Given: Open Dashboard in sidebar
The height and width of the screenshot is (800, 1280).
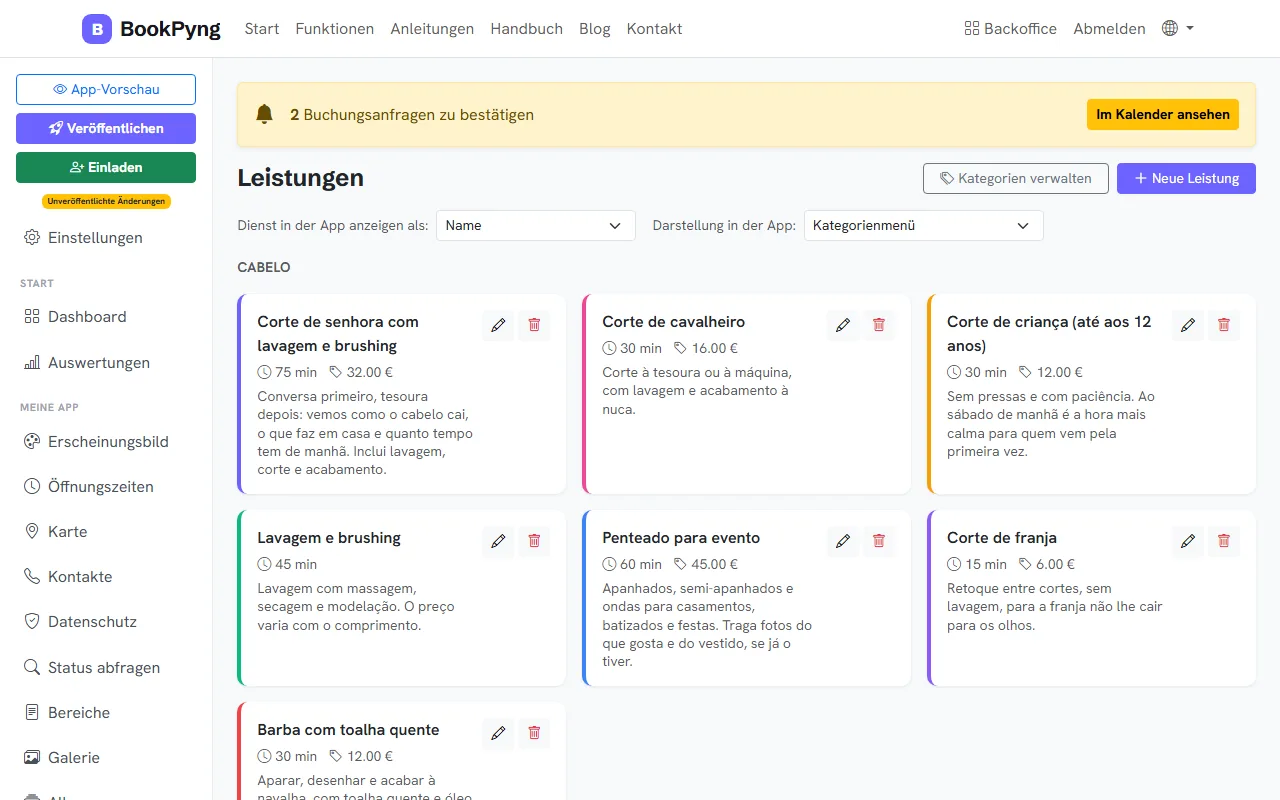Looking at the screenshot, I should click(x=106, y=317).
